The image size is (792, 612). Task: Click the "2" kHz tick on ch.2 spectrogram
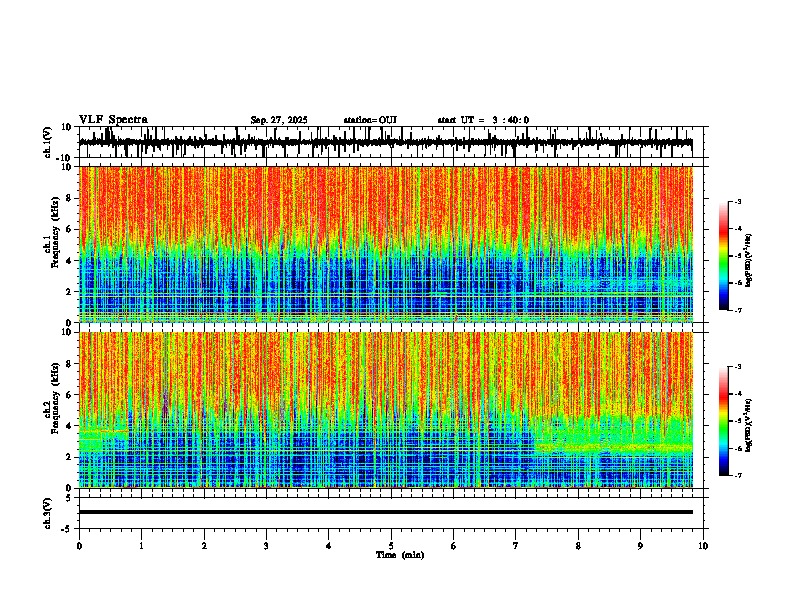[x=70, y=457]
